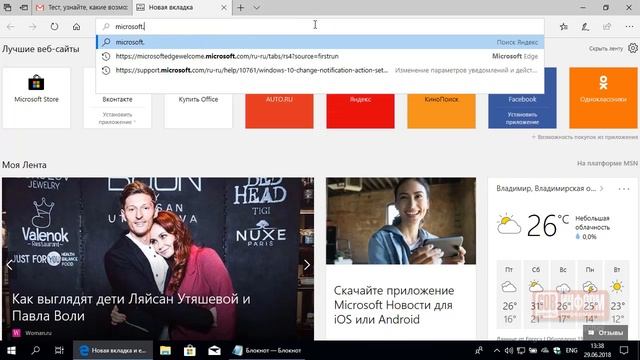Open the Favorites hub star icon
The width and height of the screenshot is (640, 360).
[x=564, y=27]
